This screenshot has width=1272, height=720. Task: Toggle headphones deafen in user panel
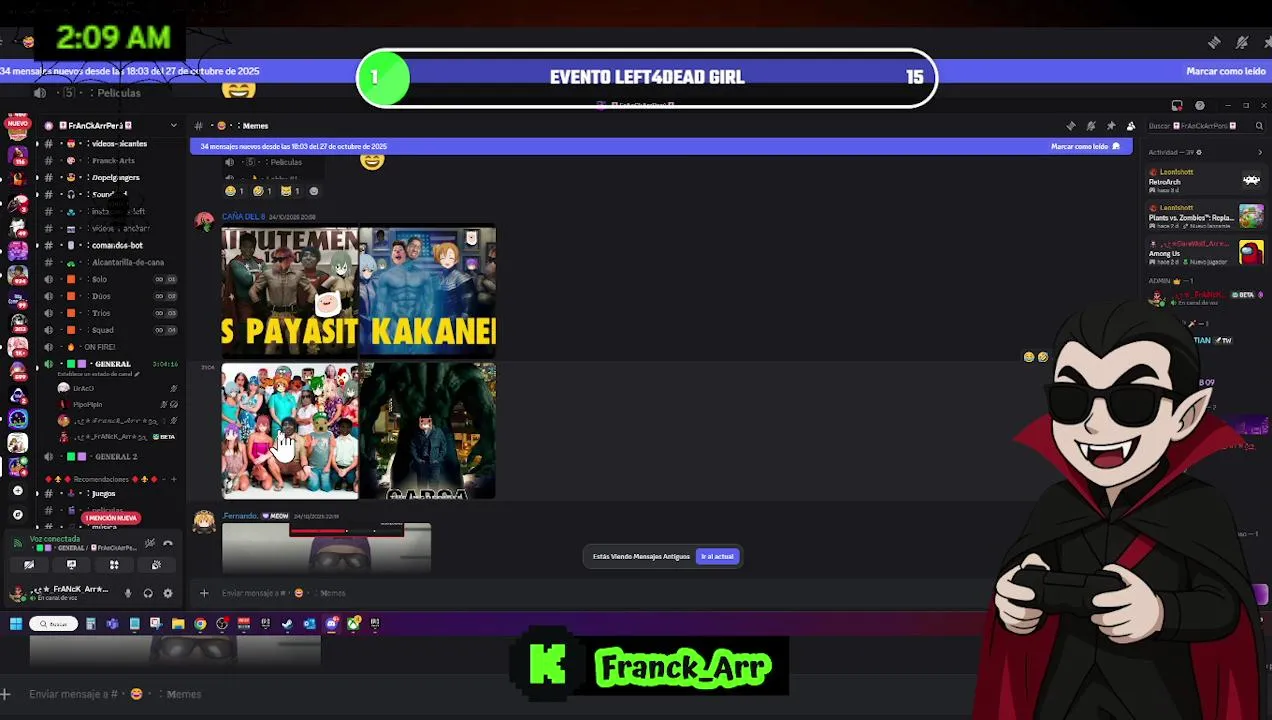[148, 593]
